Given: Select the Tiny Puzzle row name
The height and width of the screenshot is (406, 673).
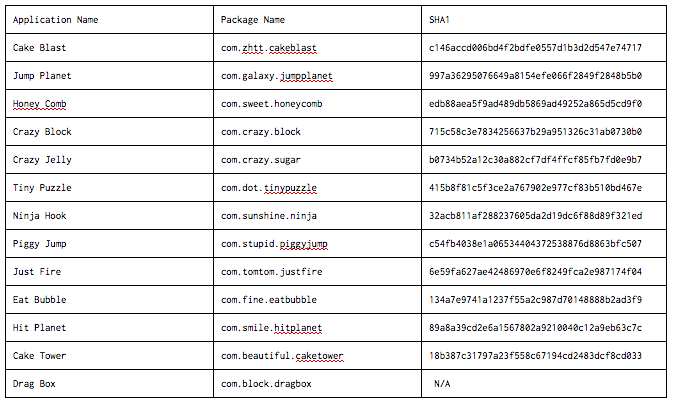Looking at the screenshot, I should click(42, 188).
